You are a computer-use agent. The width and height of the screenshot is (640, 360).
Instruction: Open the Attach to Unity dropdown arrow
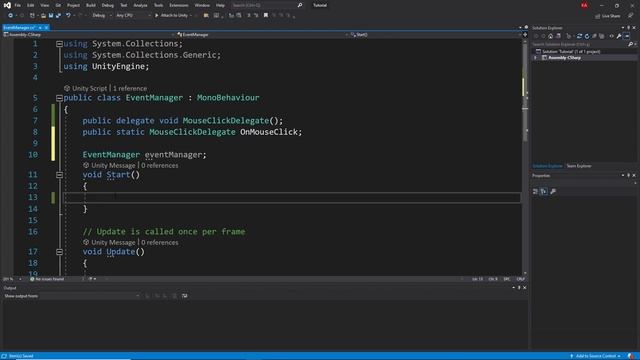click(191, 16)
